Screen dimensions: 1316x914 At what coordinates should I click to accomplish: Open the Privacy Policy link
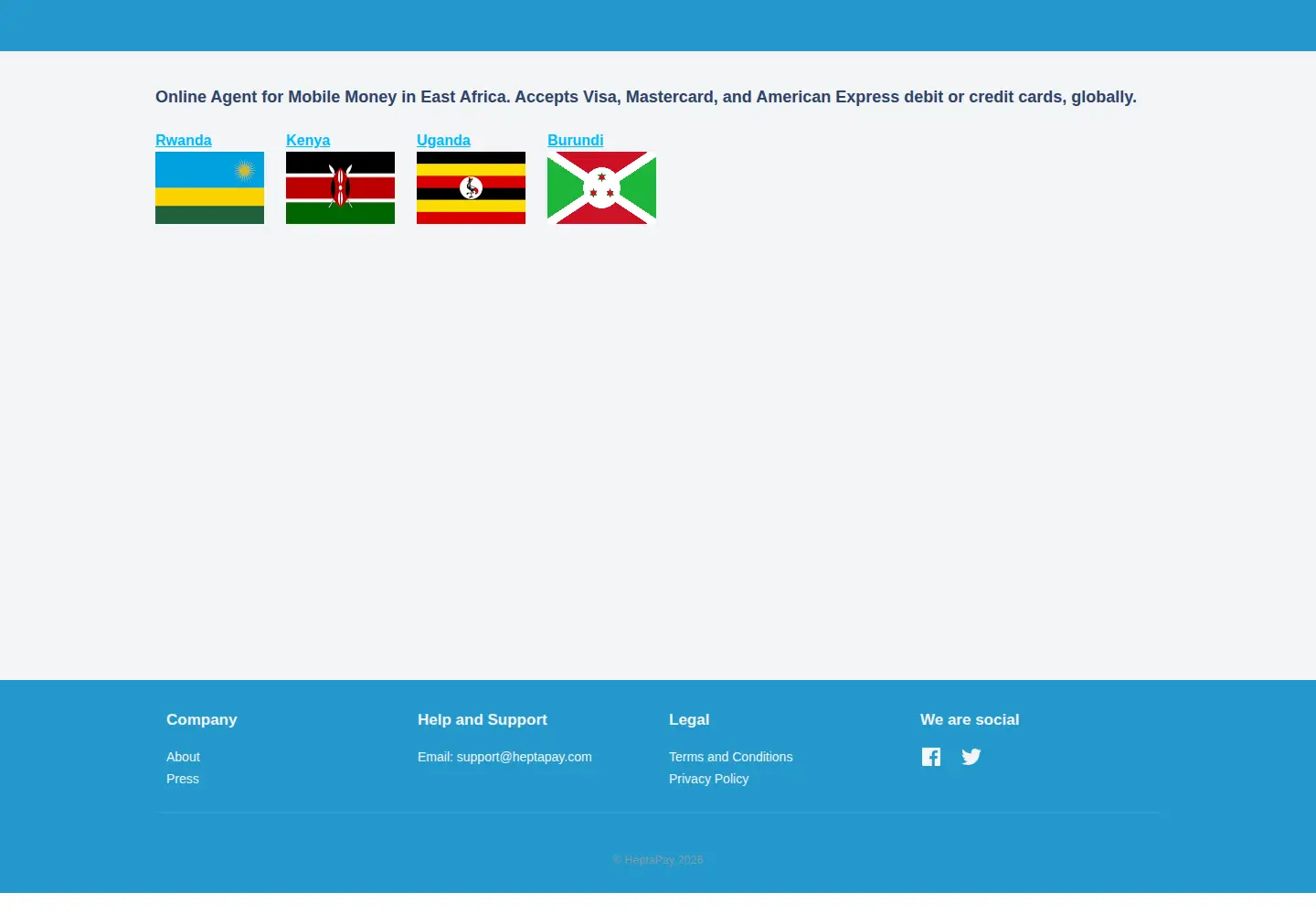[x=708, y=779]
